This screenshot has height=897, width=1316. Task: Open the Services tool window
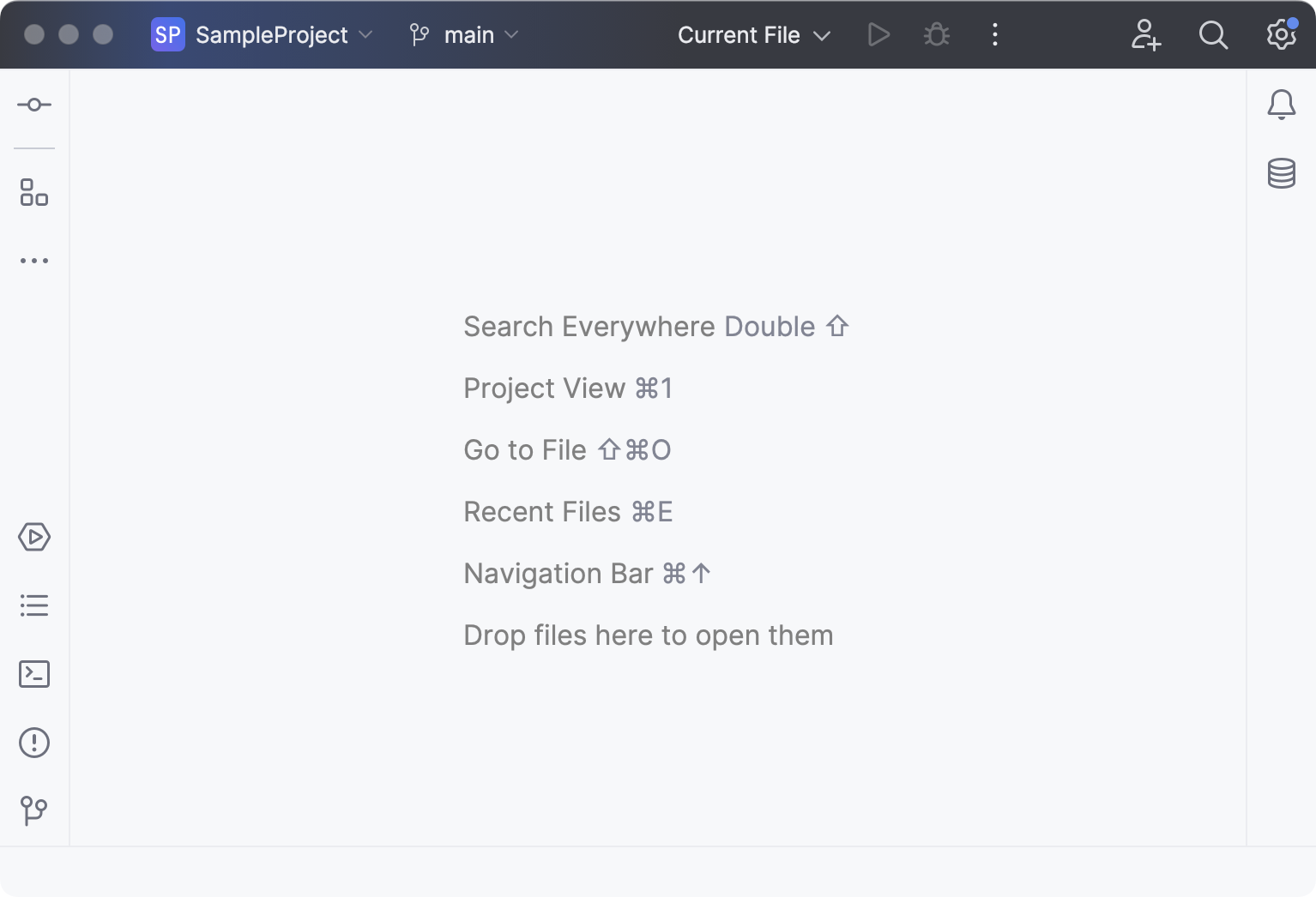pos(33,538)
